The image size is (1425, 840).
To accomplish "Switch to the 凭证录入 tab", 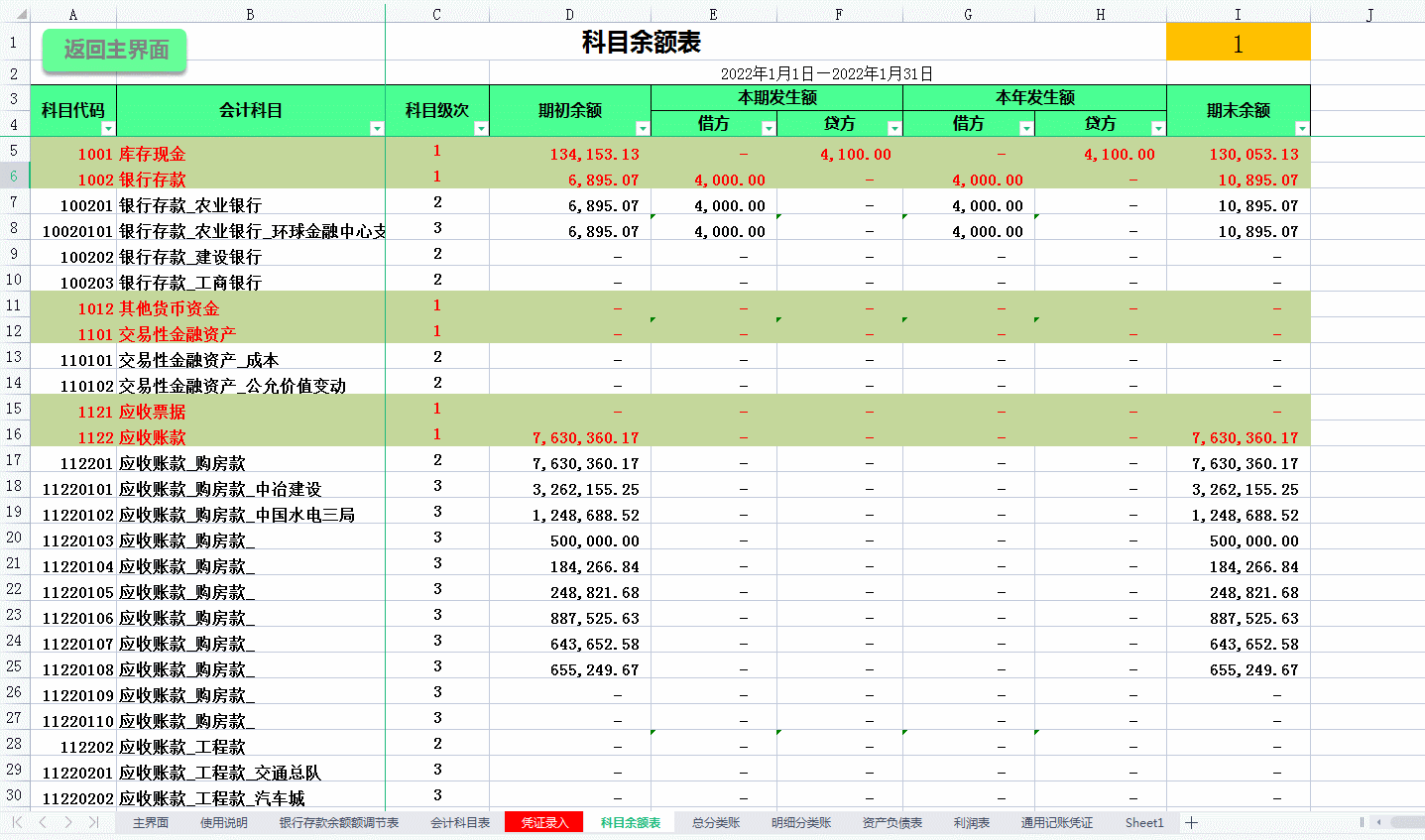I will 542,822.
